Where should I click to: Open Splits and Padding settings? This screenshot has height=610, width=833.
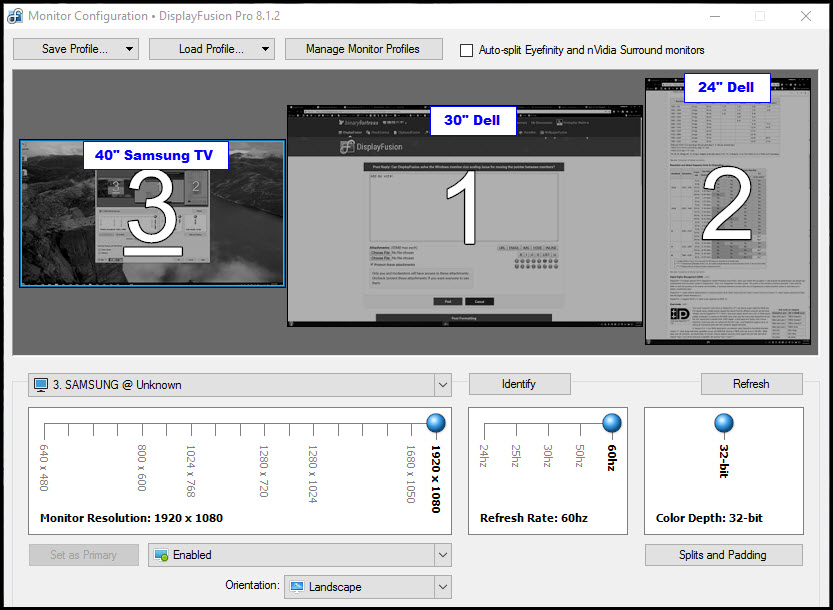[x=724, y=555]
